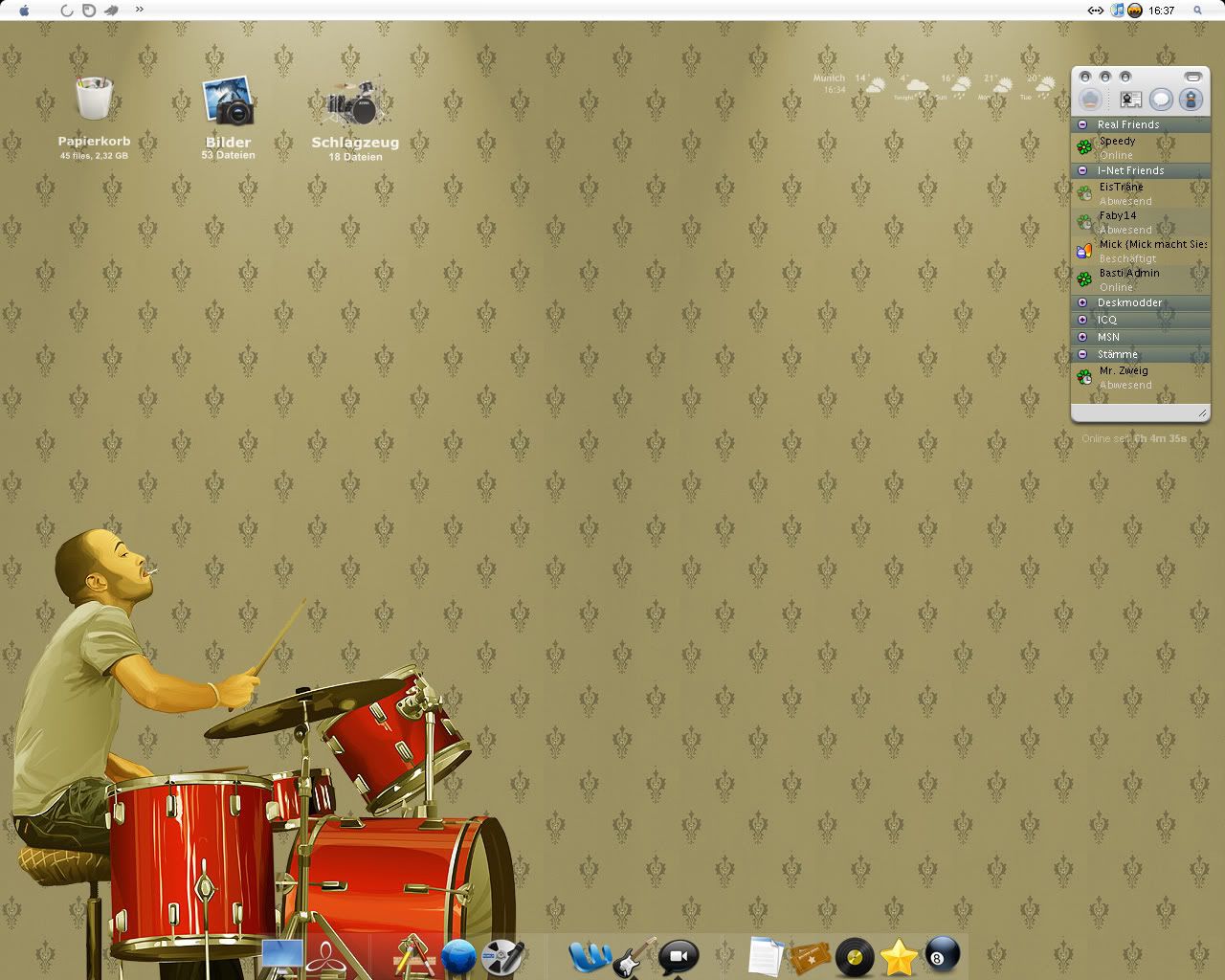The width and height of the screenshot is (1225, 980).
Task: Click the bird icon in top bar
Action: pyautogui.click(x=111, y=11)
